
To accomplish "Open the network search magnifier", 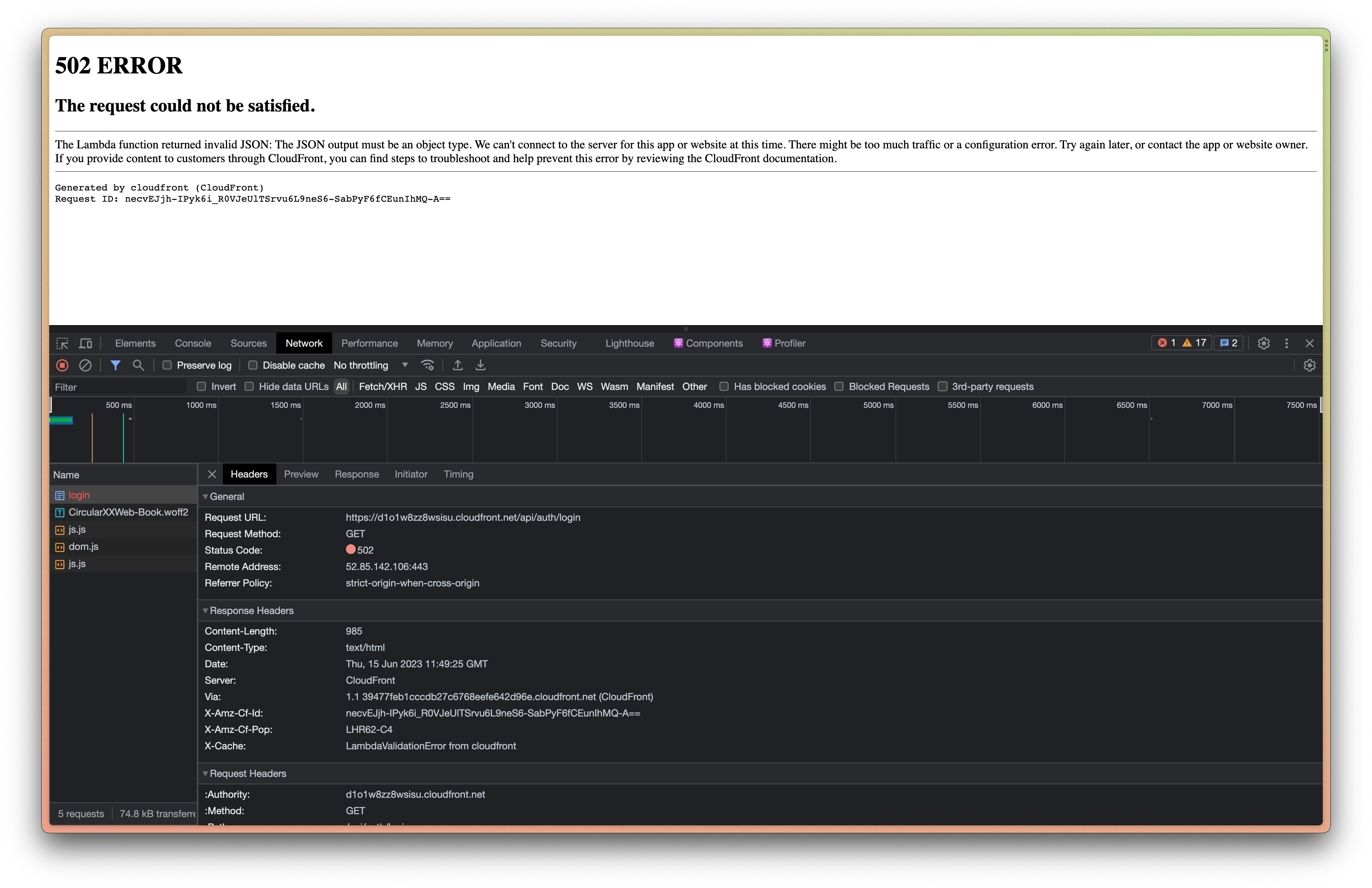I will coord(138,365).
